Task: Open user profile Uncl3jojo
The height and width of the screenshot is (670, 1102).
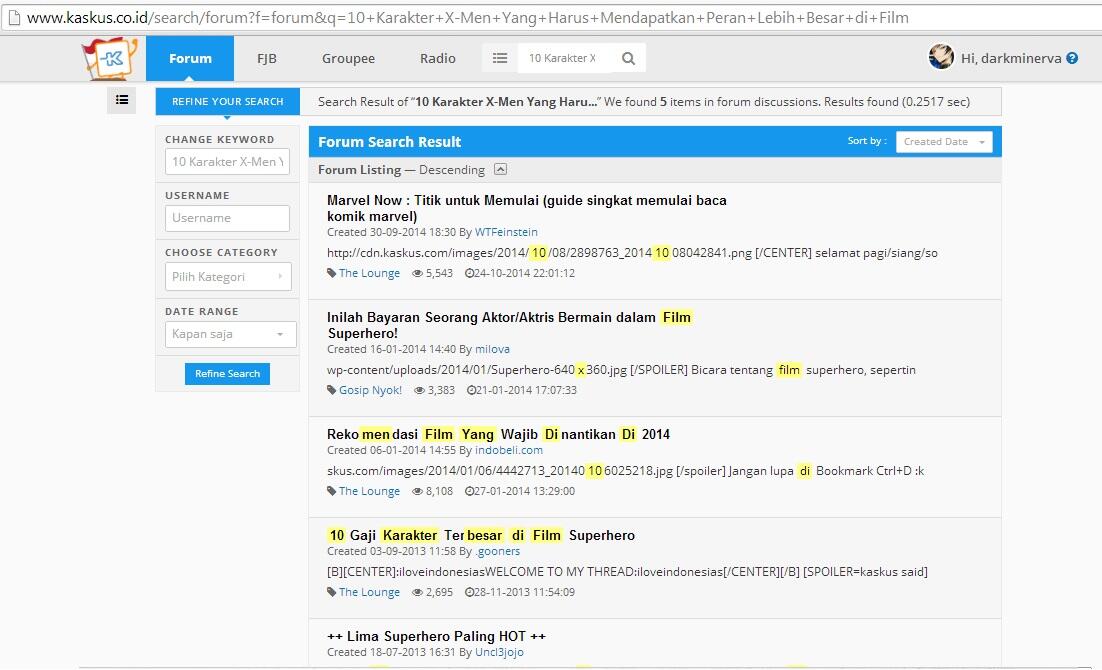Action: tap(499, 652)
